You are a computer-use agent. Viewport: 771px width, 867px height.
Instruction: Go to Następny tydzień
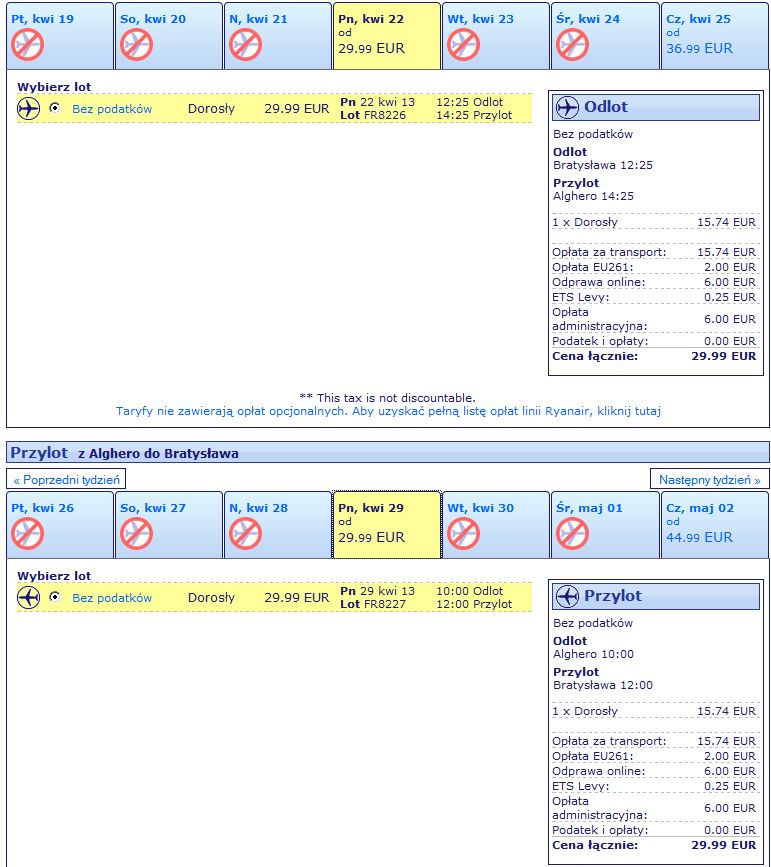click(710, 479)
